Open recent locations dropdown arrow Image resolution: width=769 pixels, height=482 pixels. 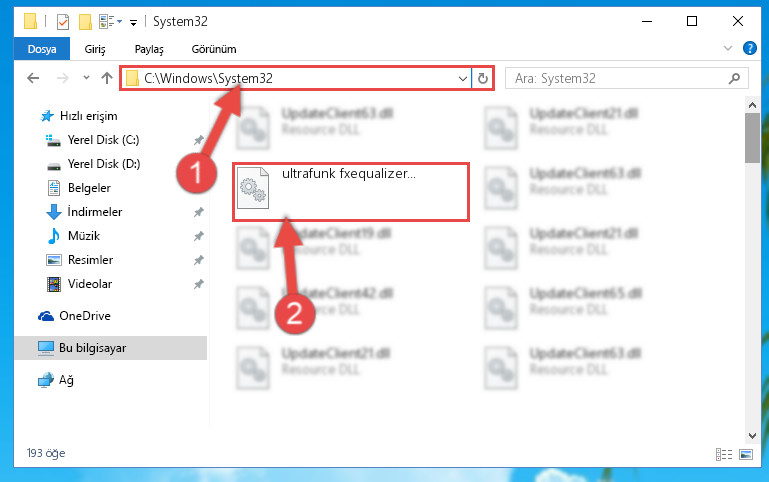tap(86, 77)
